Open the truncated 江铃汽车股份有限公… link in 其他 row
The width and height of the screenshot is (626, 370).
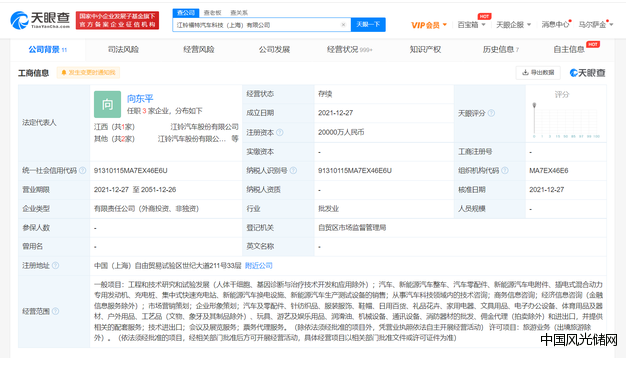point(192,139)
